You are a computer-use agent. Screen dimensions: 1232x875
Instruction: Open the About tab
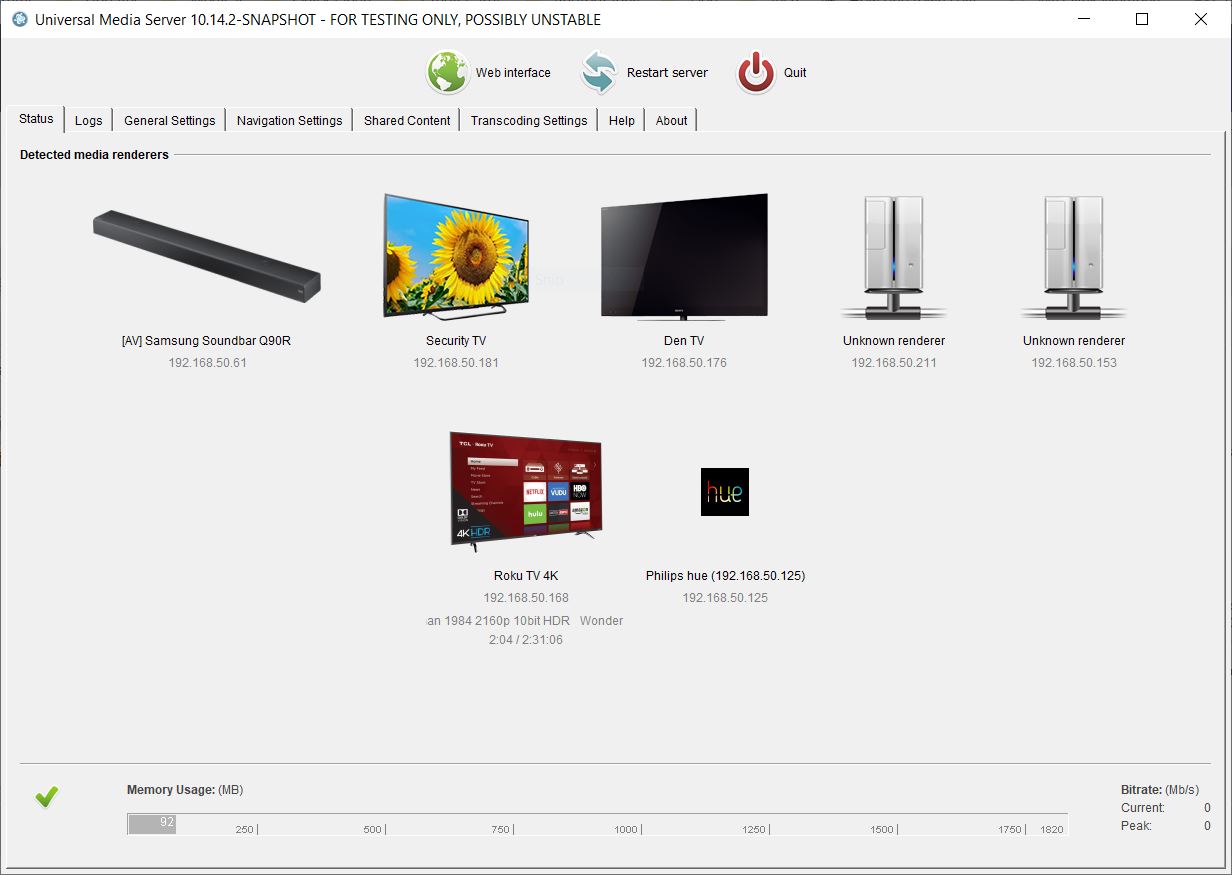click(x=671, y=120)
